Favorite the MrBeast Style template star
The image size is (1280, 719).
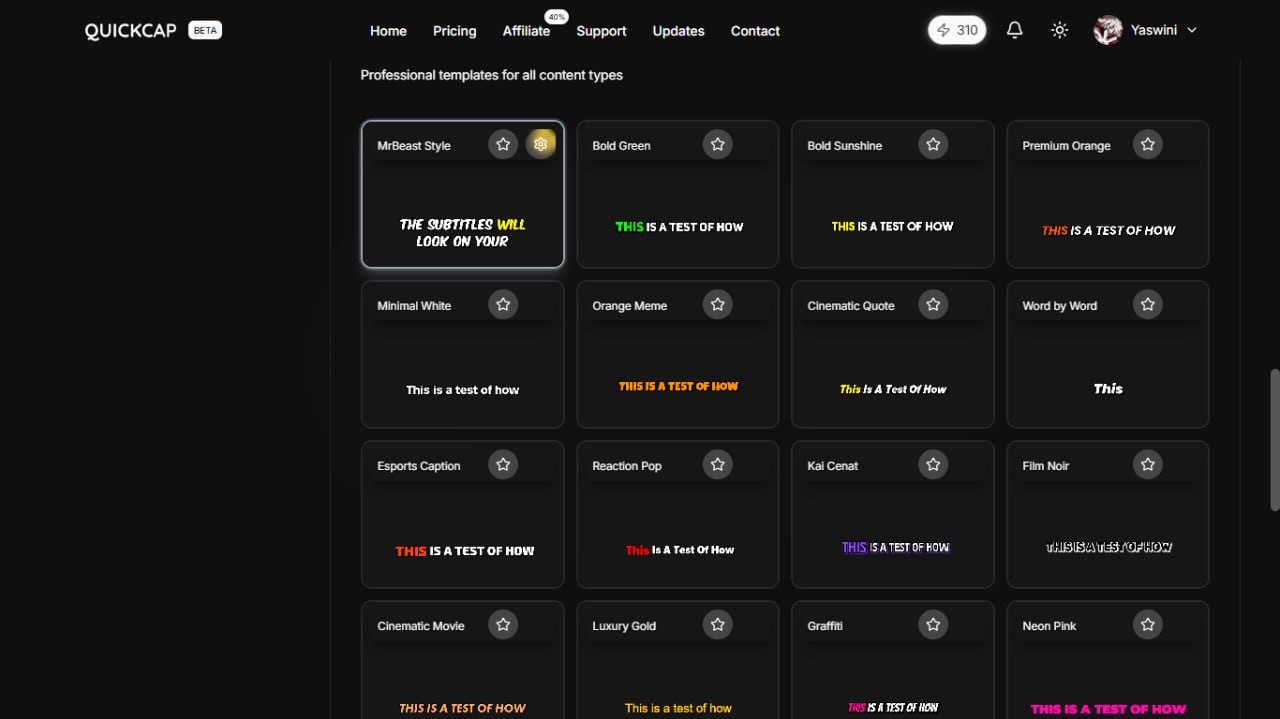click(x=503, y=144)
